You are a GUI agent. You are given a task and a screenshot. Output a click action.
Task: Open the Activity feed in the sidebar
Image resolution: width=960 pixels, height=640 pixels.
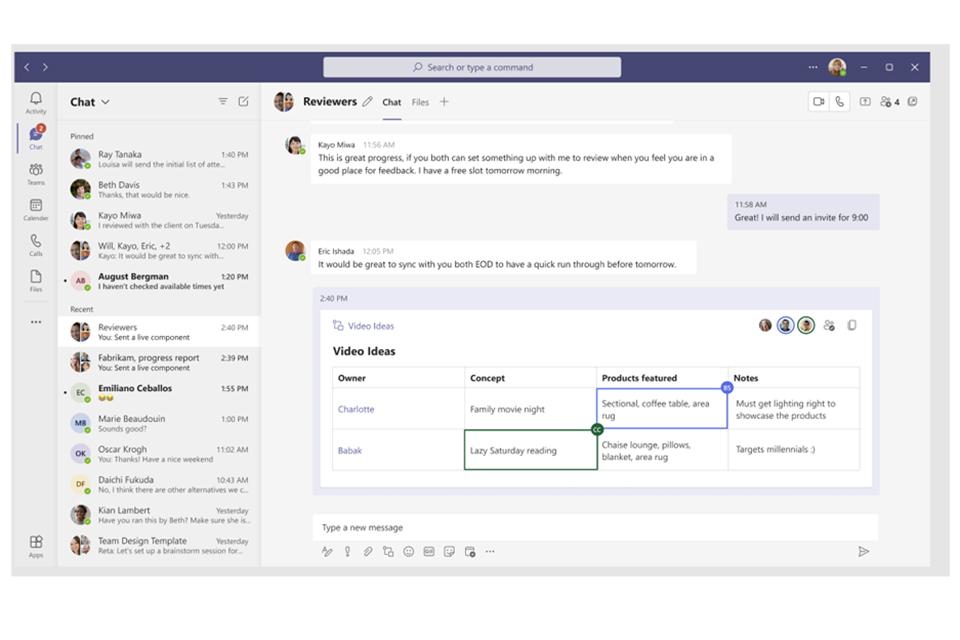[36, 102]
